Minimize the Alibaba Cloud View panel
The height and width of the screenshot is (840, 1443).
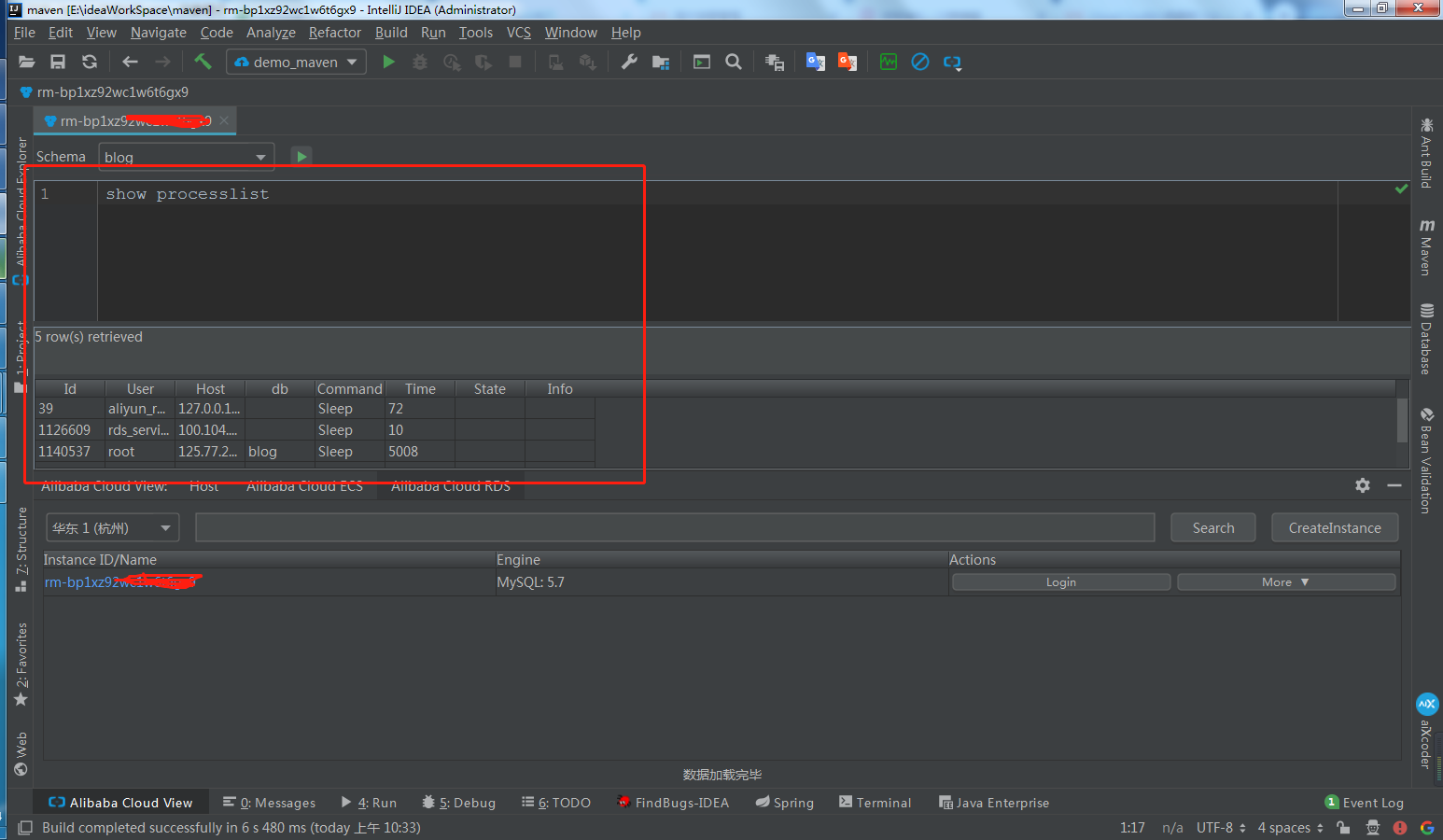click(x=1394, y=485)
